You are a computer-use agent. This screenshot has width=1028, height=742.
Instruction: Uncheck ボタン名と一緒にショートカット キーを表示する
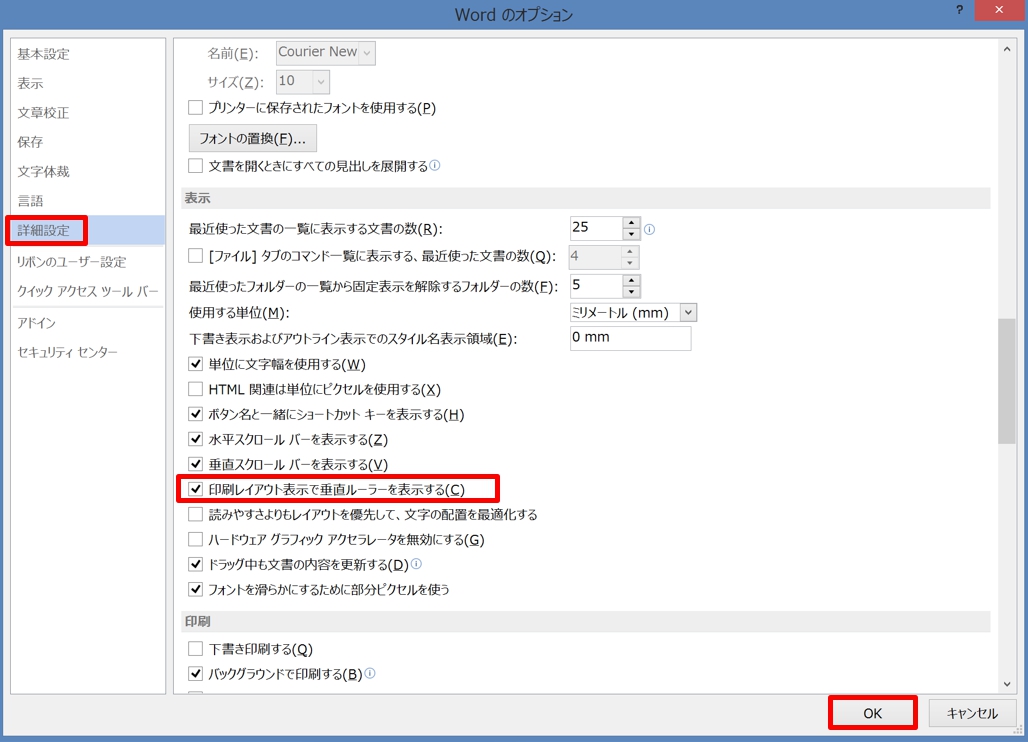point(195,414)
